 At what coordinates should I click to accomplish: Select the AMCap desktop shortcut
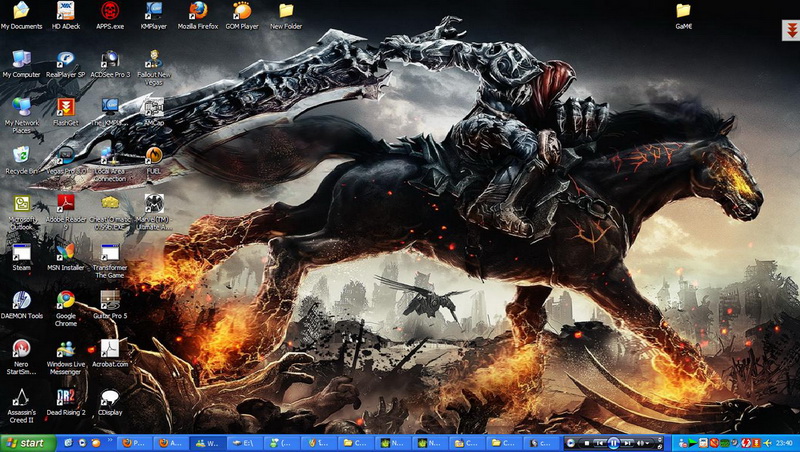154,112
